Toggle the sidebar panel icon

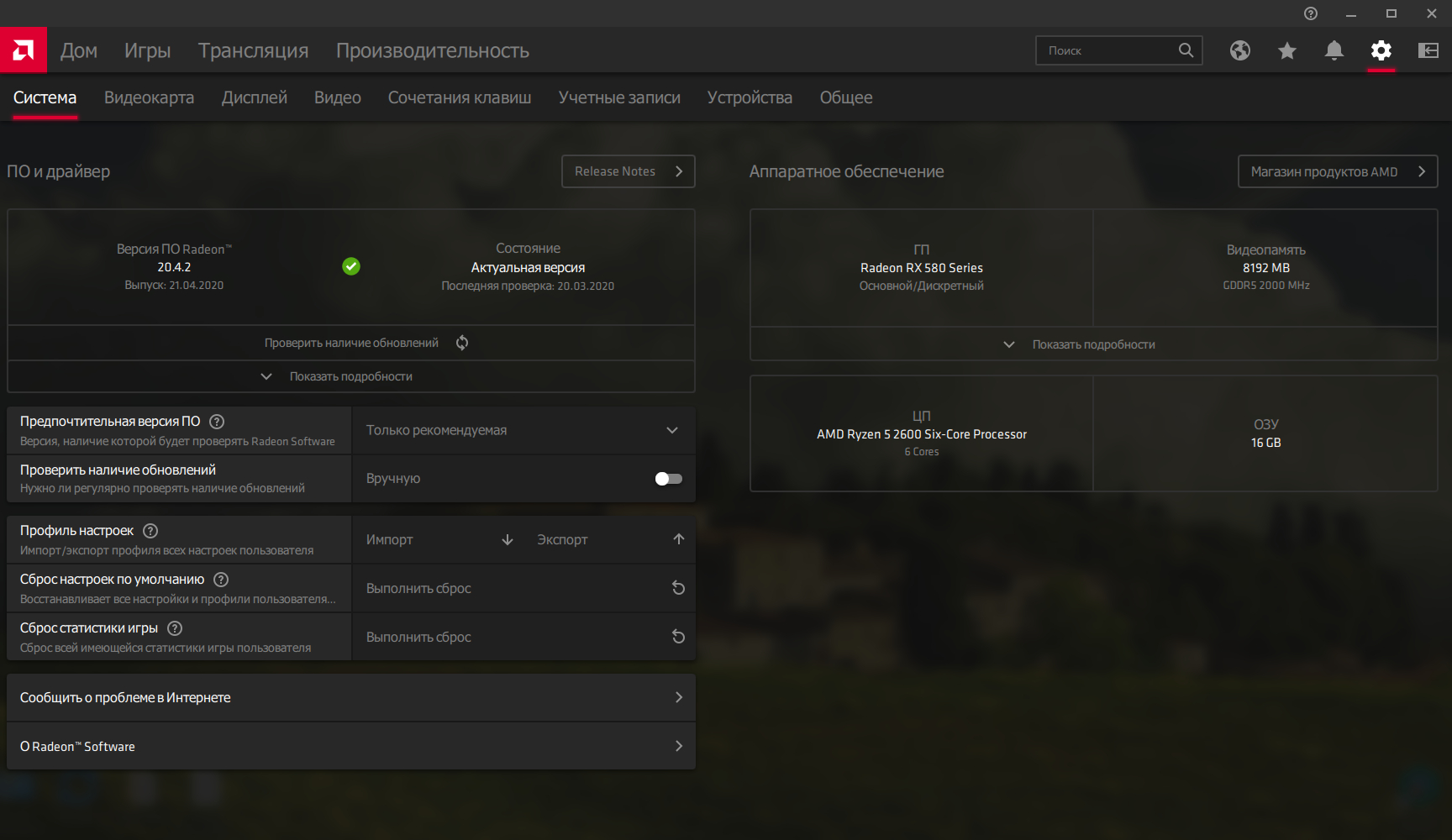pos(1428,50)
